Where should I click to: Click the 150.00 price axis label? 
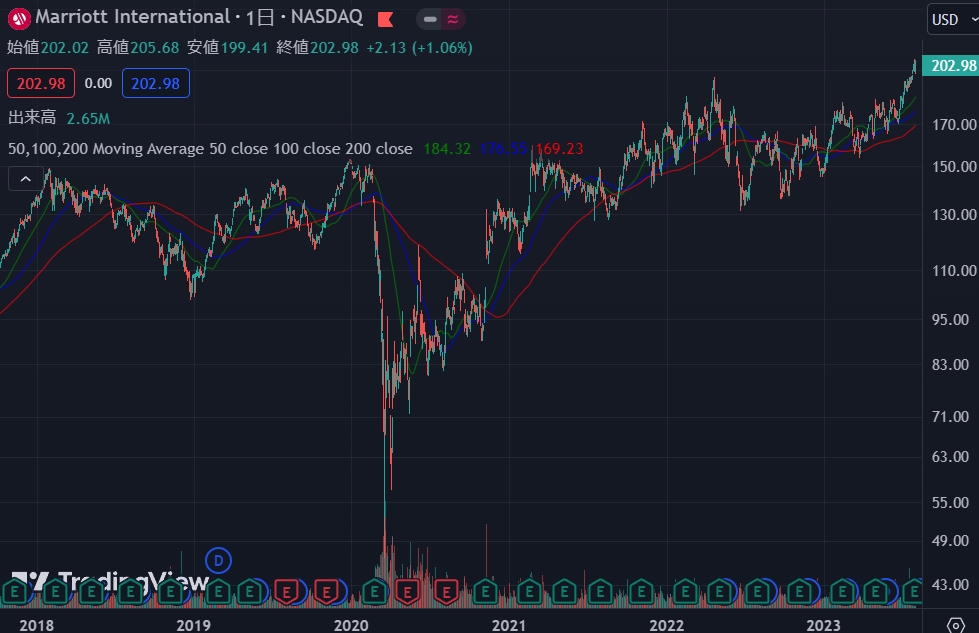pos(954,167)
